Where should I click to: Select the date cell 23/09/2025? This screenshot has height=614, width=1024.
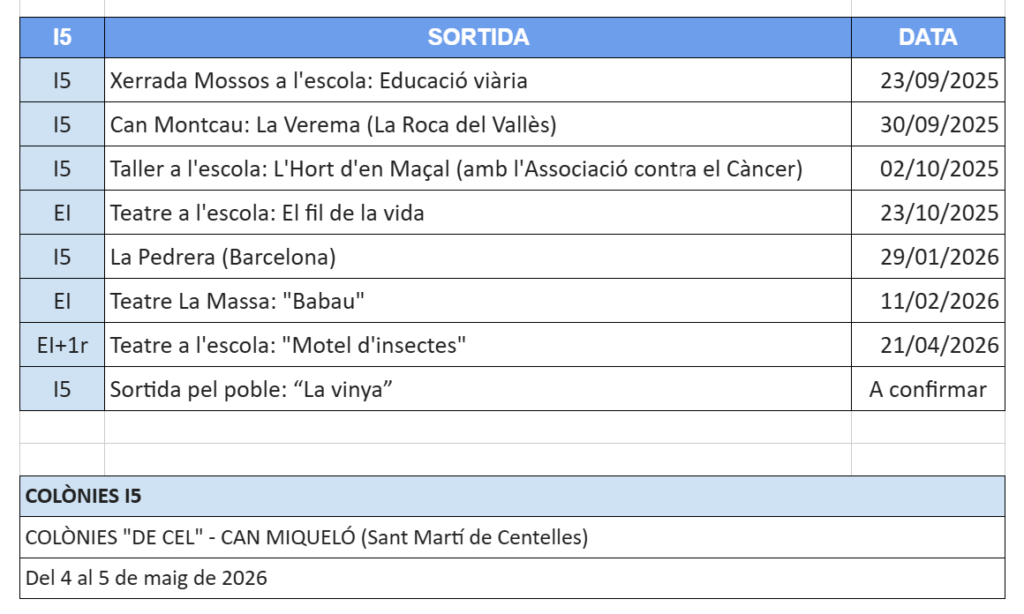(938, 81)
